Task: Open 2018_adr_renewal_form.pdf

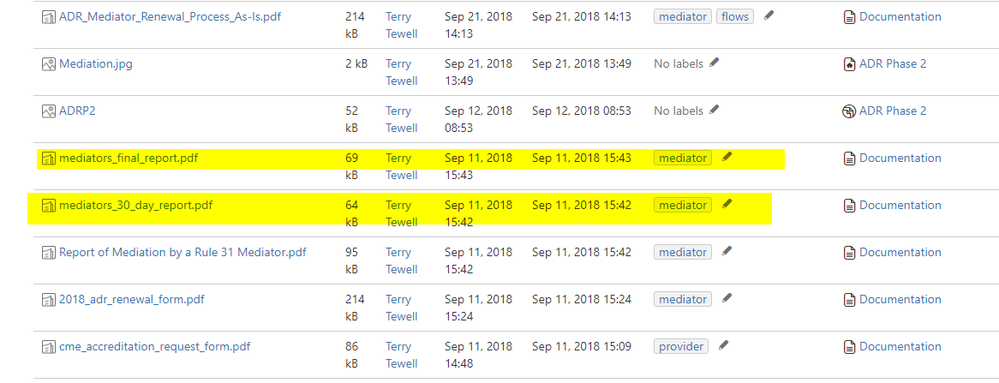Action: point(132,300)
